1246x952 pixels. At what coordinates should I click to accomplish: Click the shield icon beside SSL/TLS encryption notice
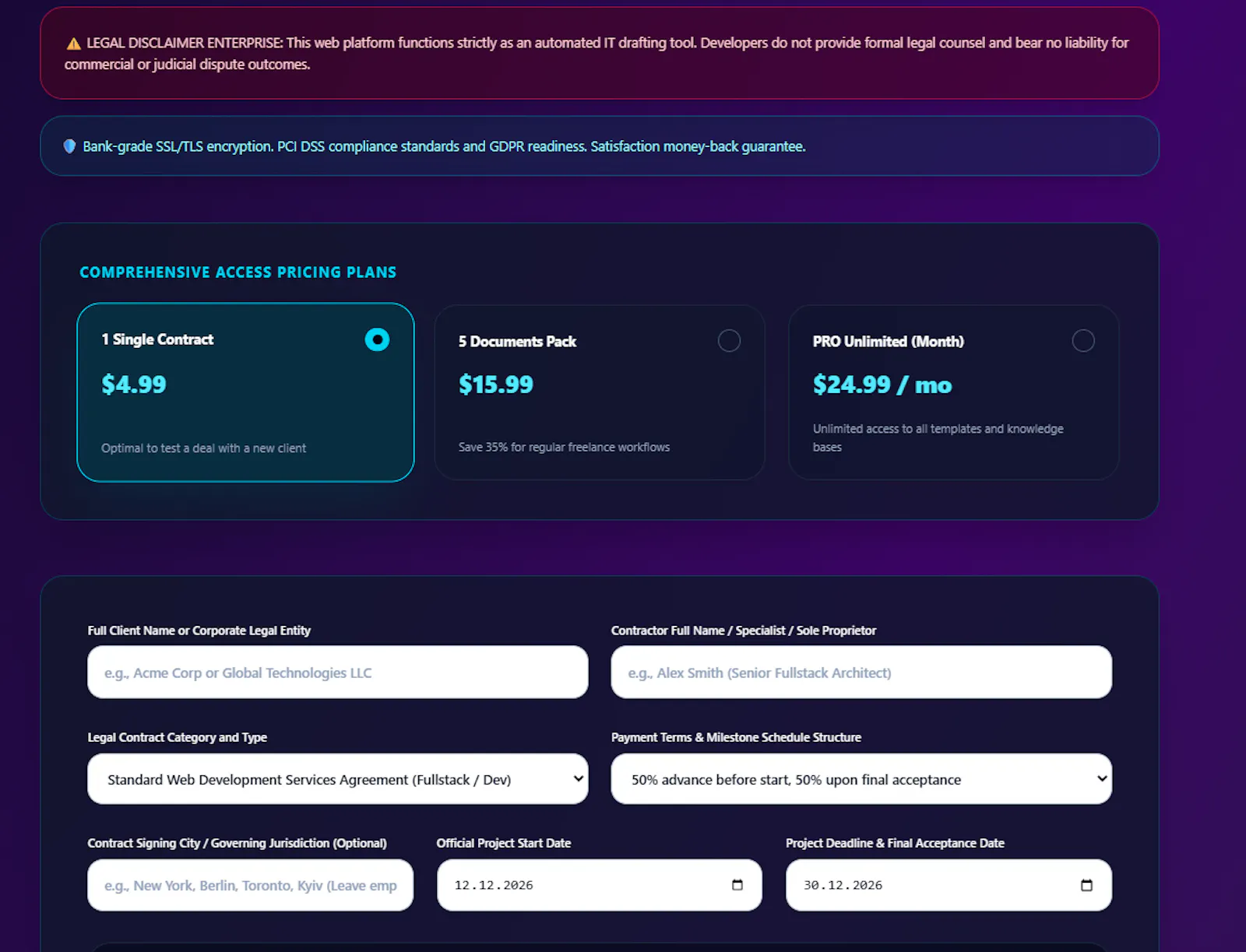69,146
